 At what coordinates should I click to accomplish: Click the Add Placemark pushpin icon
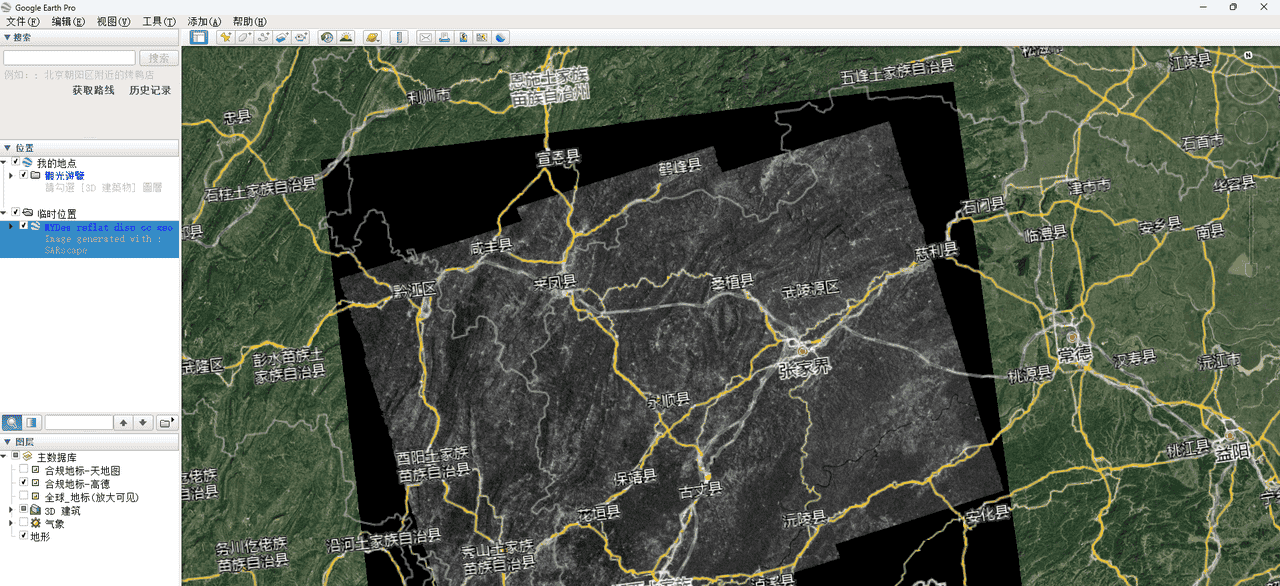pos(225,38)
